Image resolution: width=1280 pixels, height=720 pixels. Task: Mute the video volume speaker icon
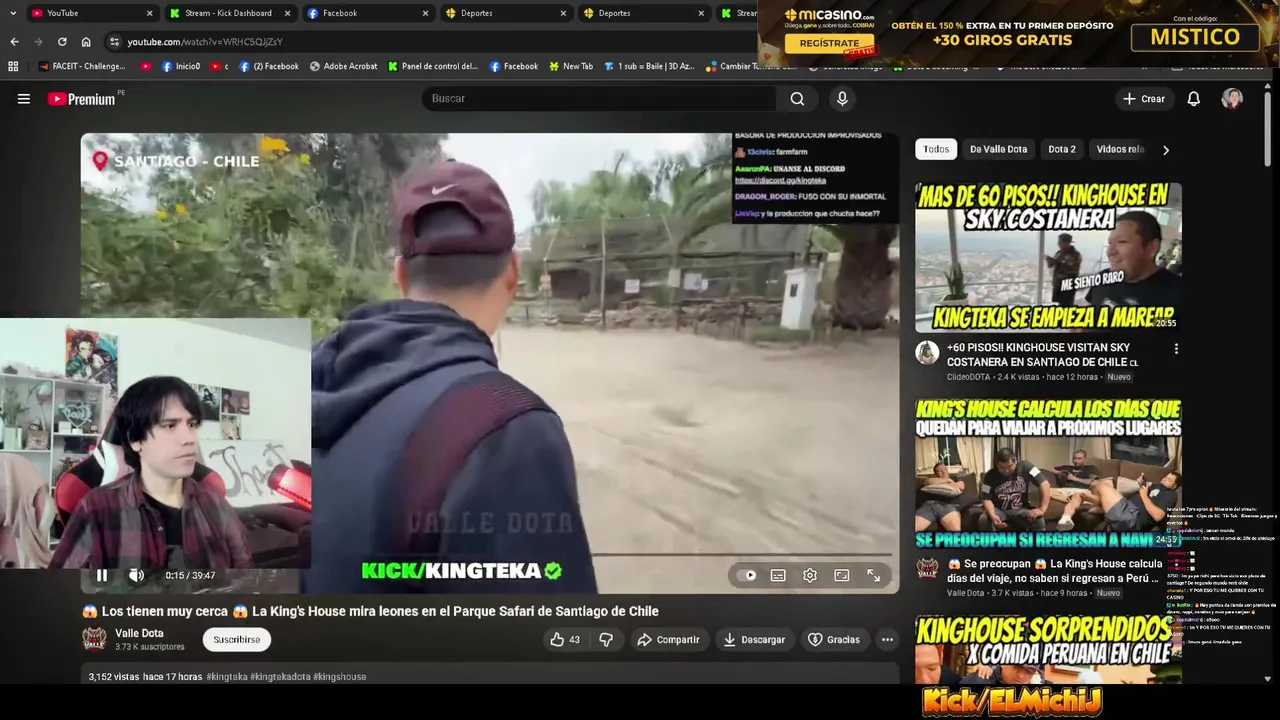pyautogui.click(x=136, y=575)
